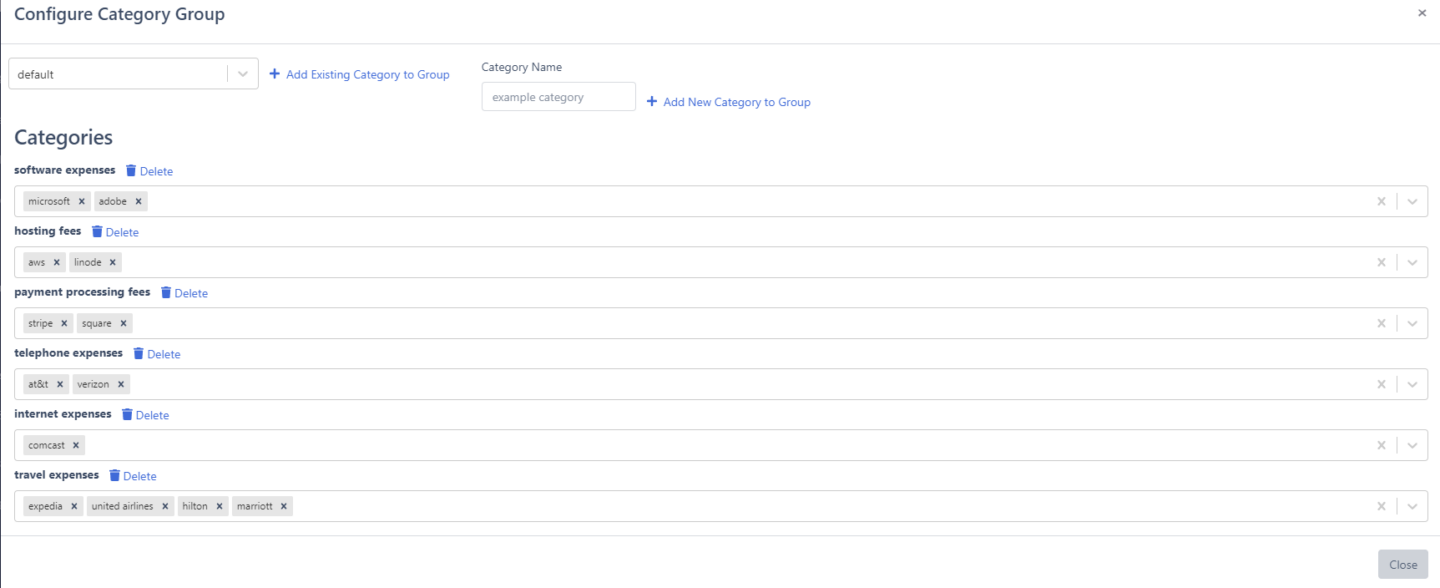This screenshot has height=588, width=1440.
Task: Click Add Existing Category to Group
Action: [x=359, y=74]
